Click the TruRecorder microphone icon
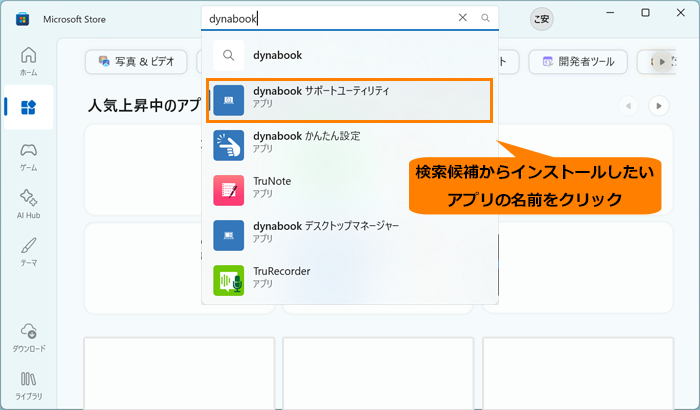This screenshot has width=700, height=410. pyautogui.click(x=229, y=280)
